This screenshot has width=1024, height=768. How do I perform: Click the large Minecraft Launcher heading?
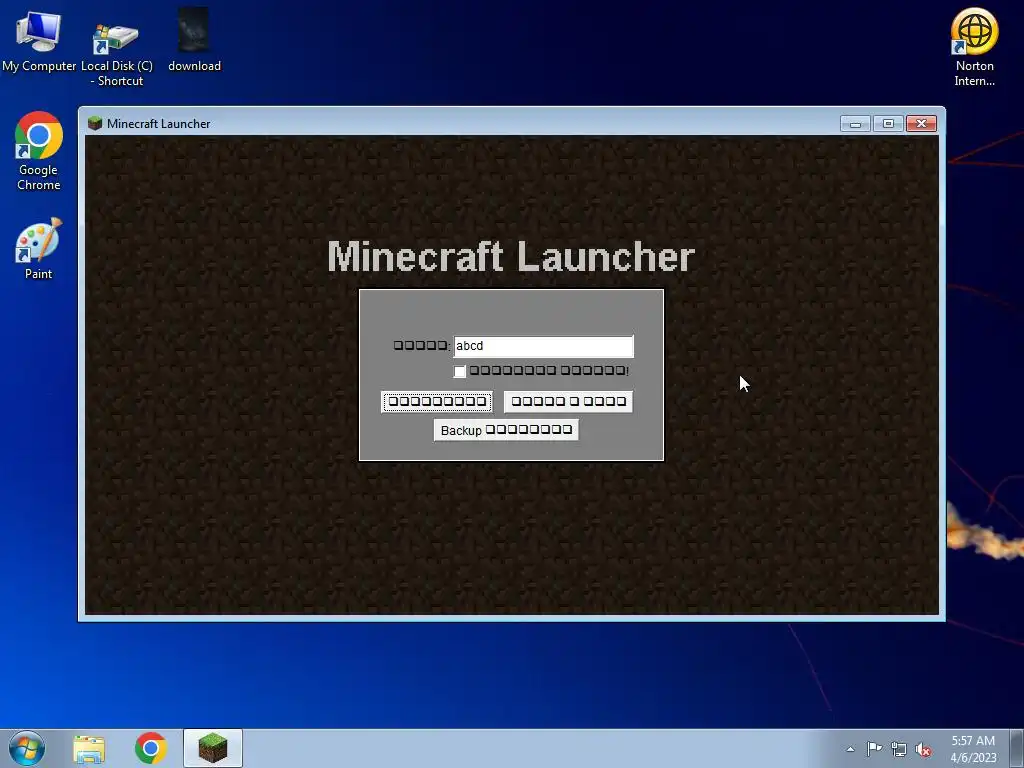coord(511,257)
